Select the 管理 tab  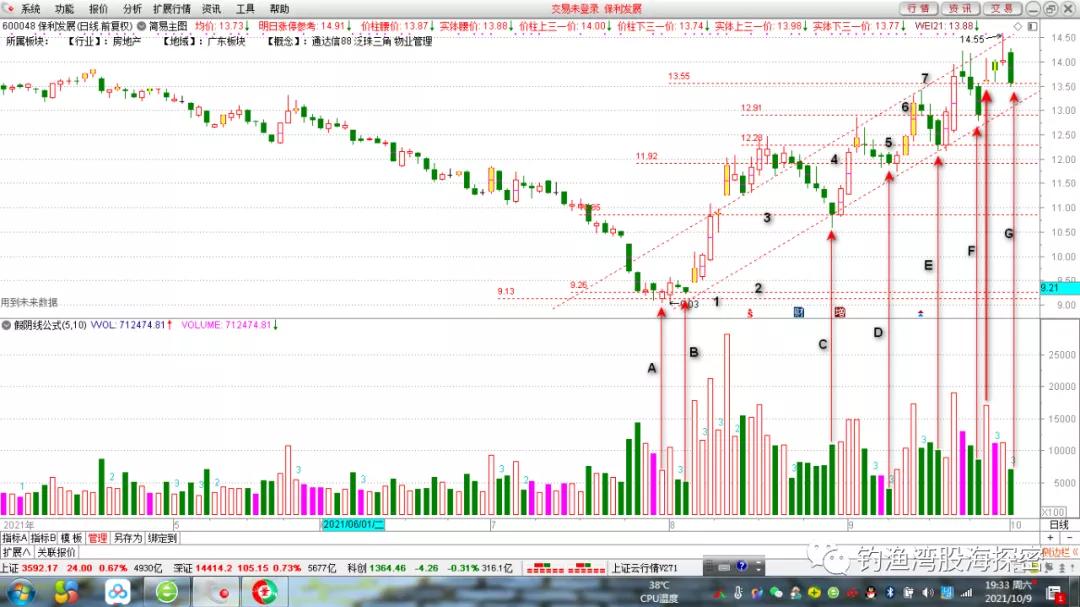coord(97,538)
